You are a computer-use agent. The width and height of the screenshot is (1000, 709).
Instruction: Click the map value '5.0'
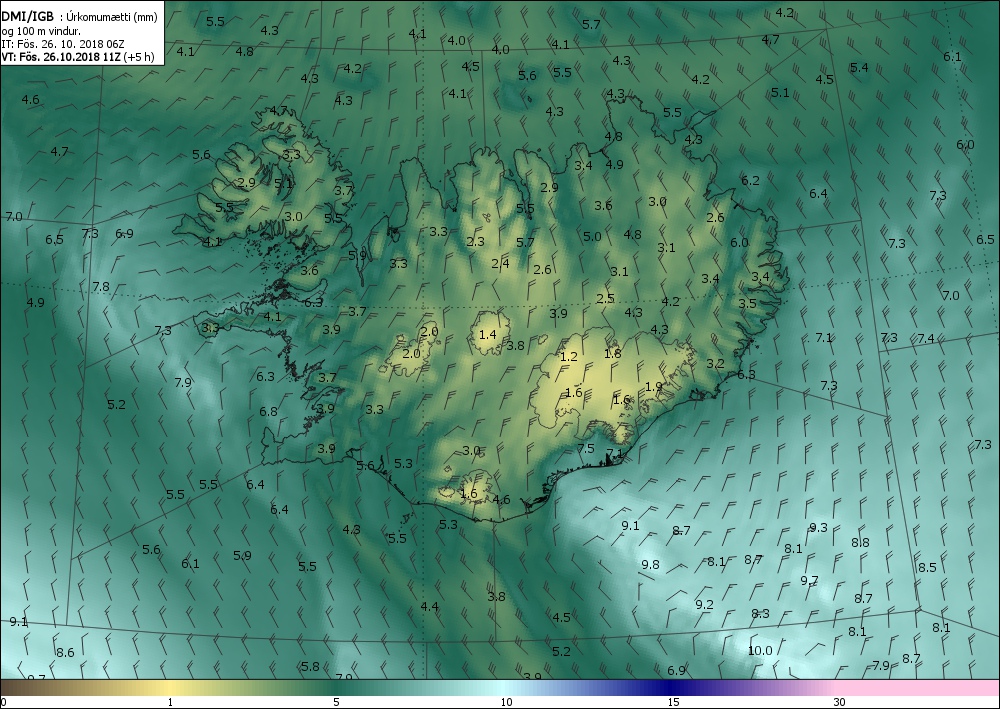(592, 237)
